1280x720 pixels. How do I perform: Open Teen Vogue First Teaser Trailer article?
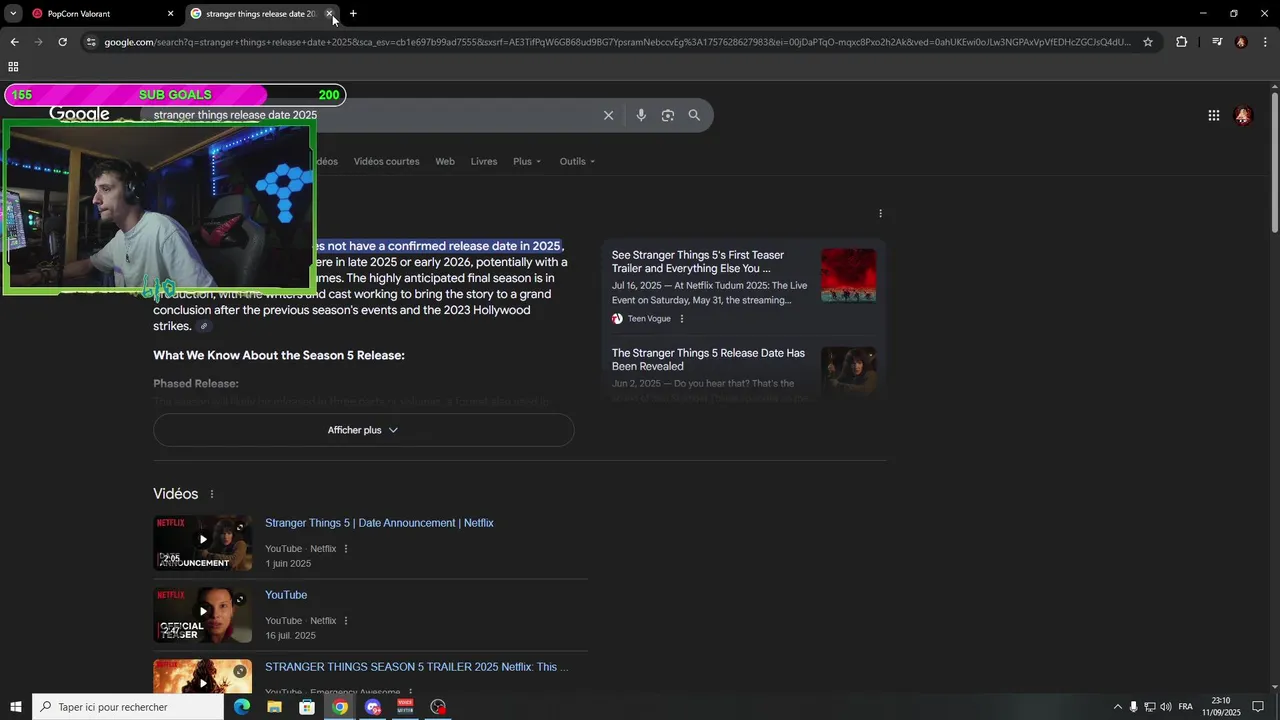[698, 262]
